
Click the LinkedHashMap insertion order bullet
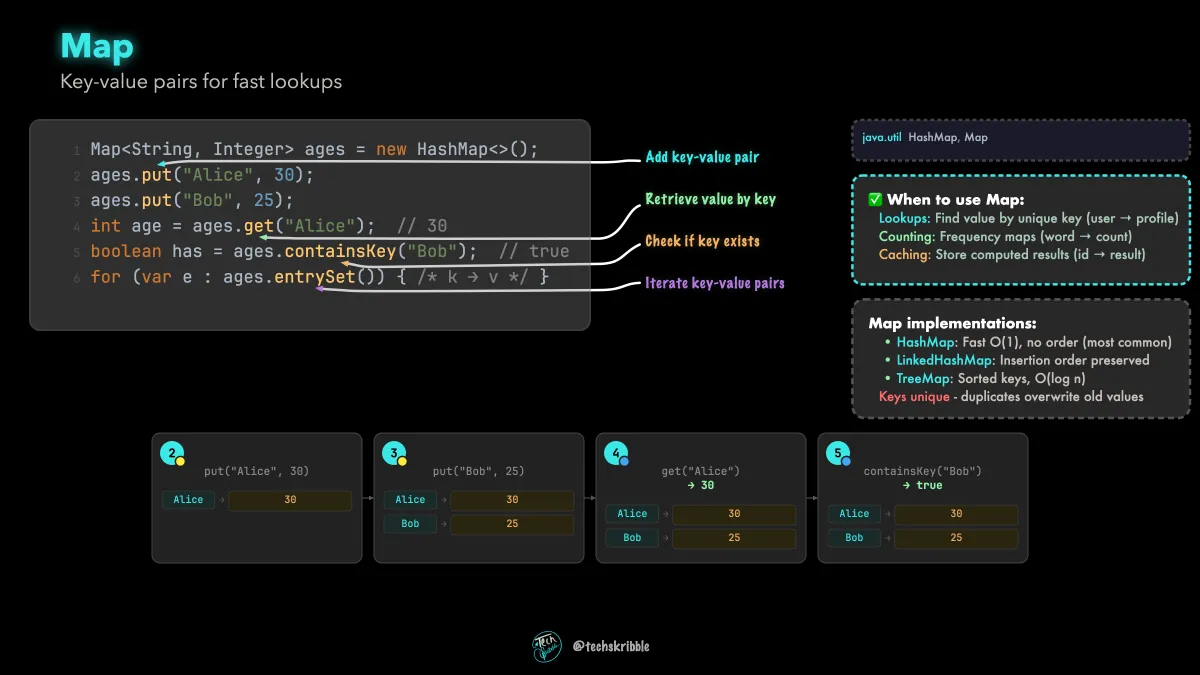pyautogui.click(x=1017, y=360)
